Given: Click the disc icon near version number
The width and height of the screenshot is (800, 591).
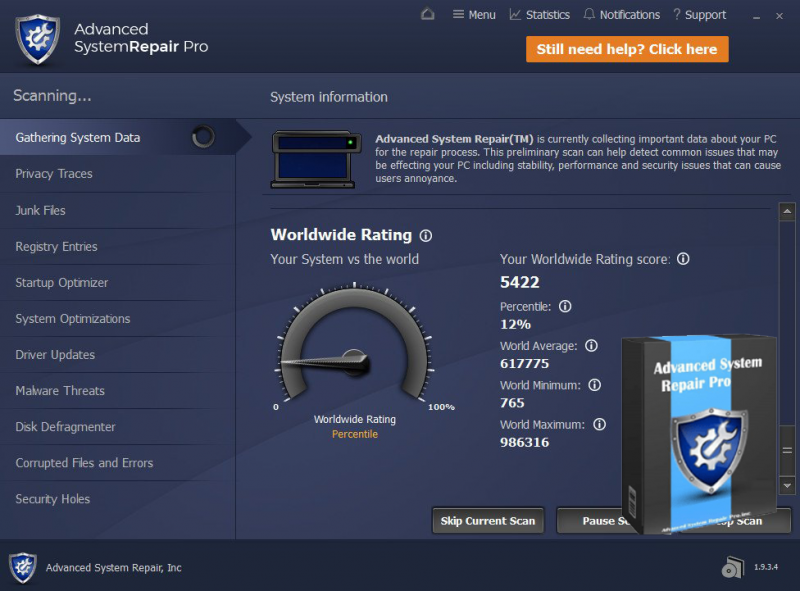Looking at the screenshot, I should (x=733, y=568).
